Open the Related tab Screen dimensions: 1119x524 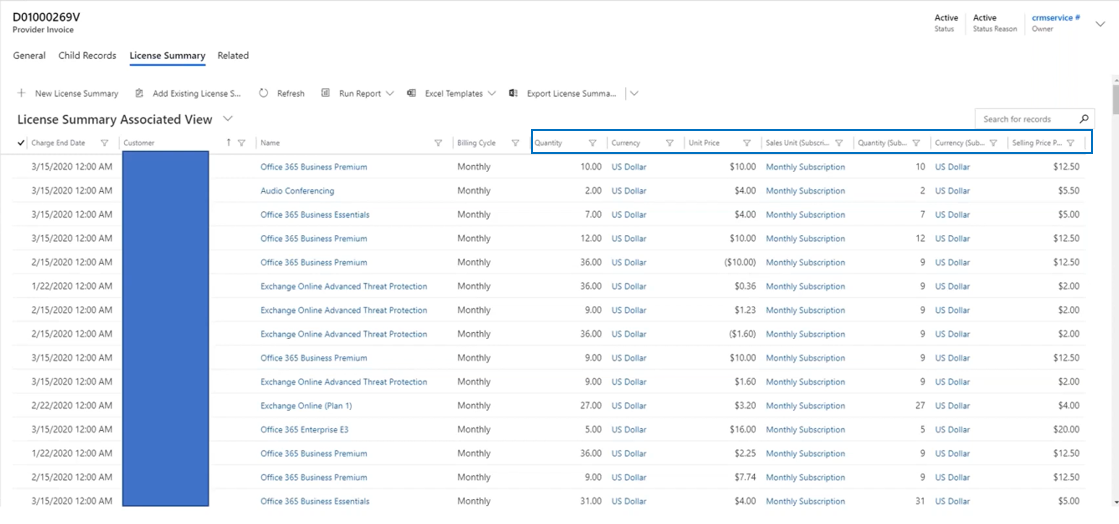[x=233, y=56]
